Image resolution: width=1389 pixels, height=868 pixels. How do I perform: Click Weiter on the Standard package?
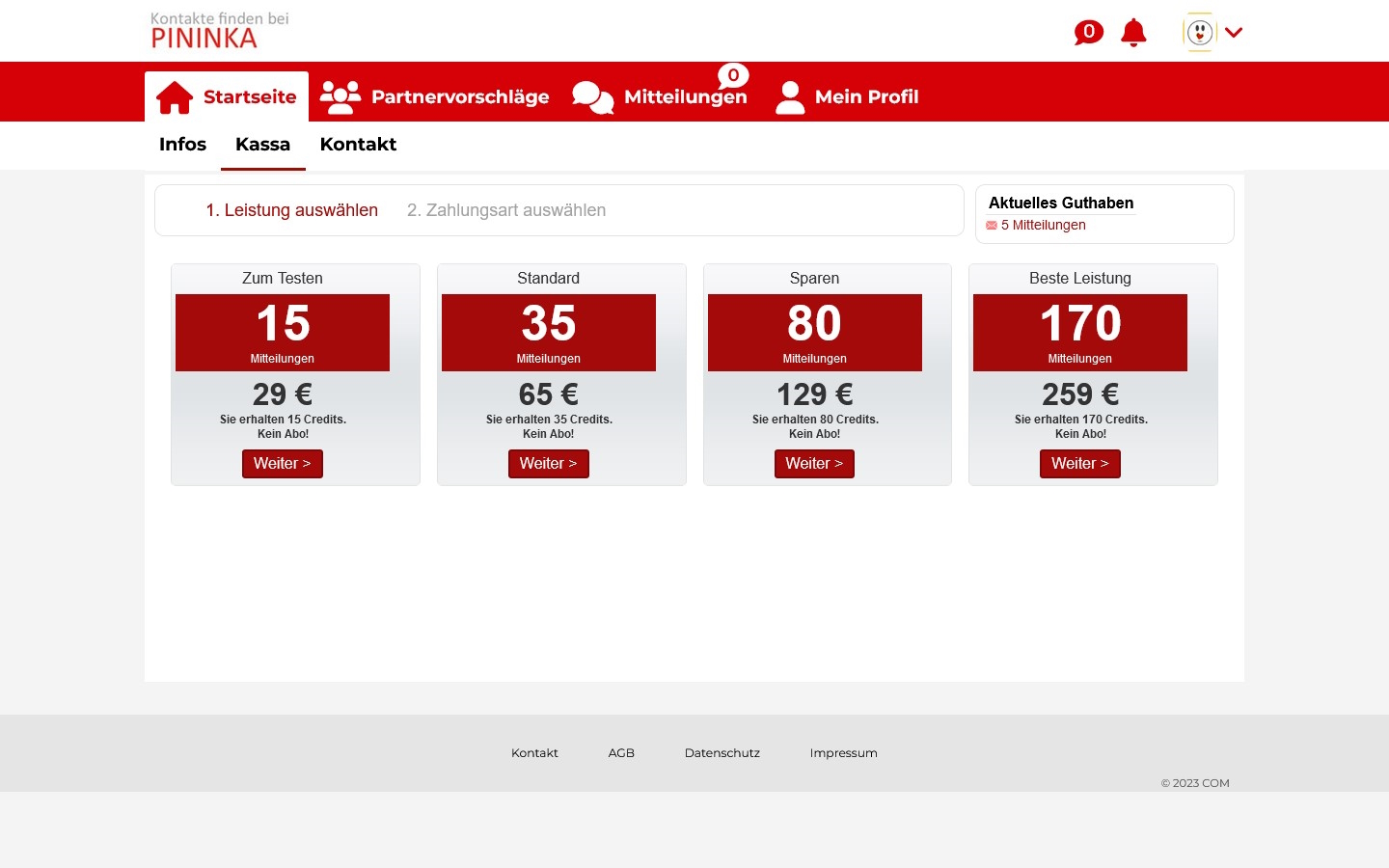coord(548,464)
